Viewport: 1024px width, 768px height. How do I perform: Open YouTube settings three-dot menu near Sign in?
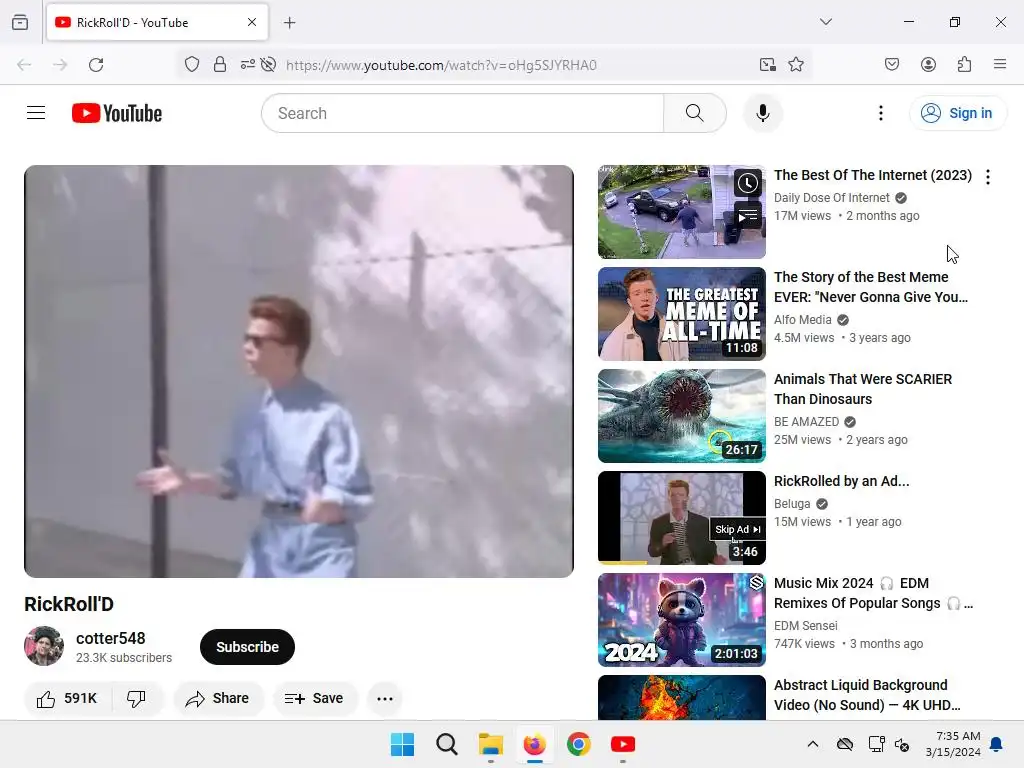click(880, 113)
